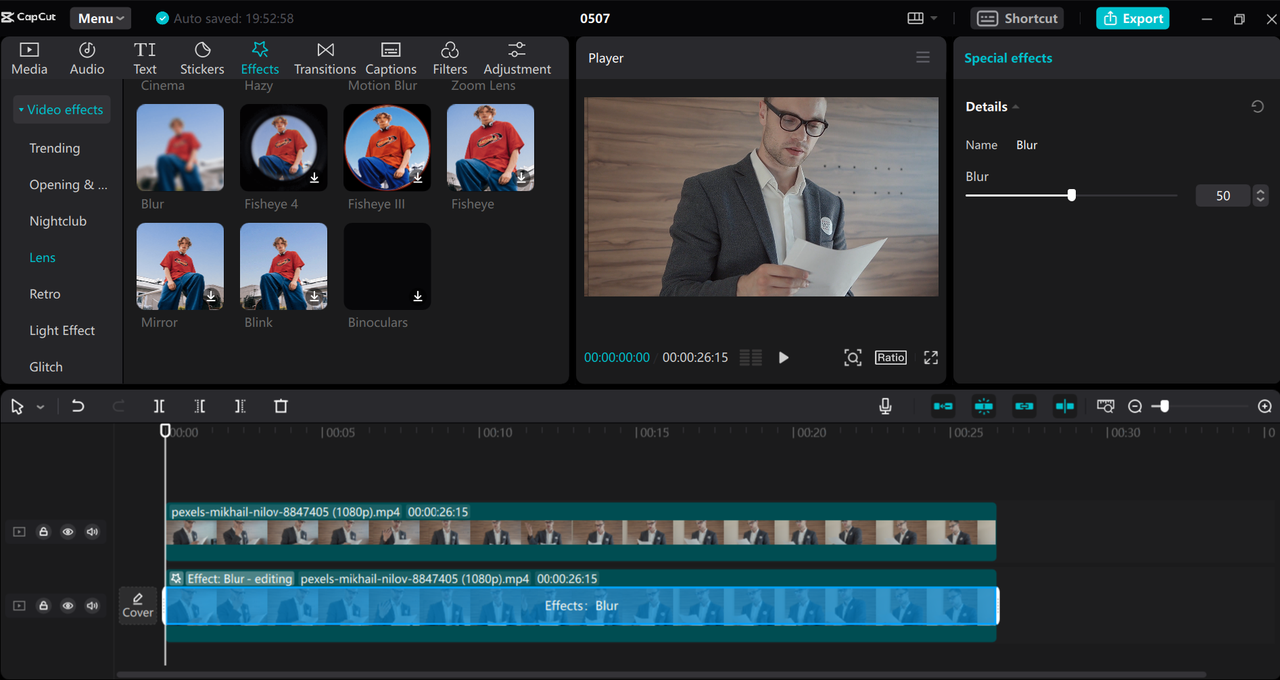Click the timeline zoom slider handle
Viewport: 1280px width, 680px height.
click(1164, 406)
